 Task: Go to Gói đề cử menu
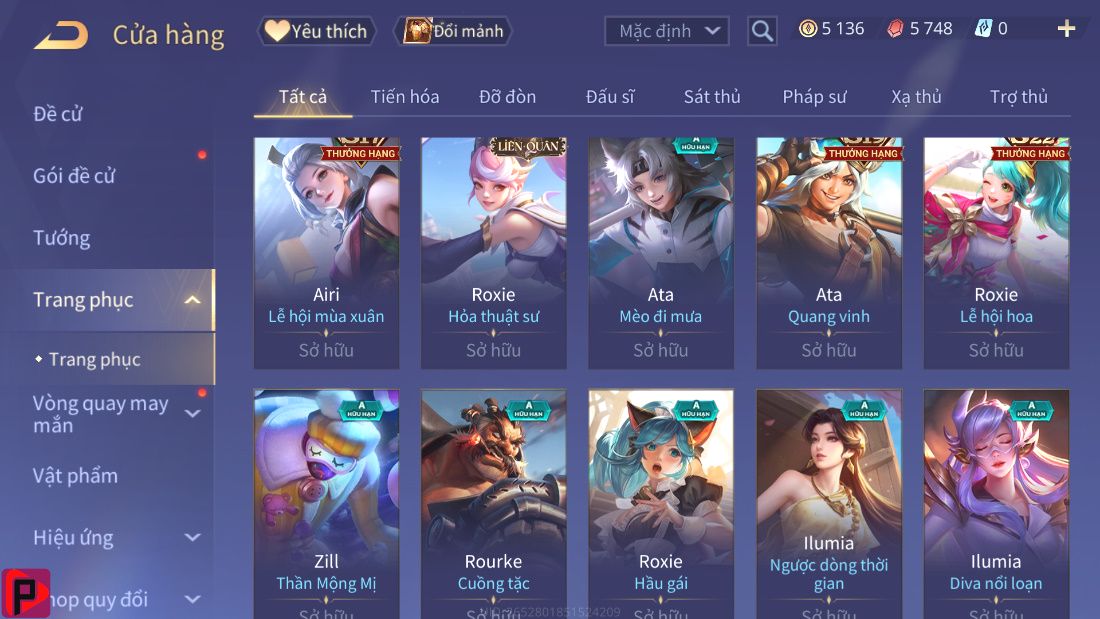pyautogui.click(x=74, y=175)
